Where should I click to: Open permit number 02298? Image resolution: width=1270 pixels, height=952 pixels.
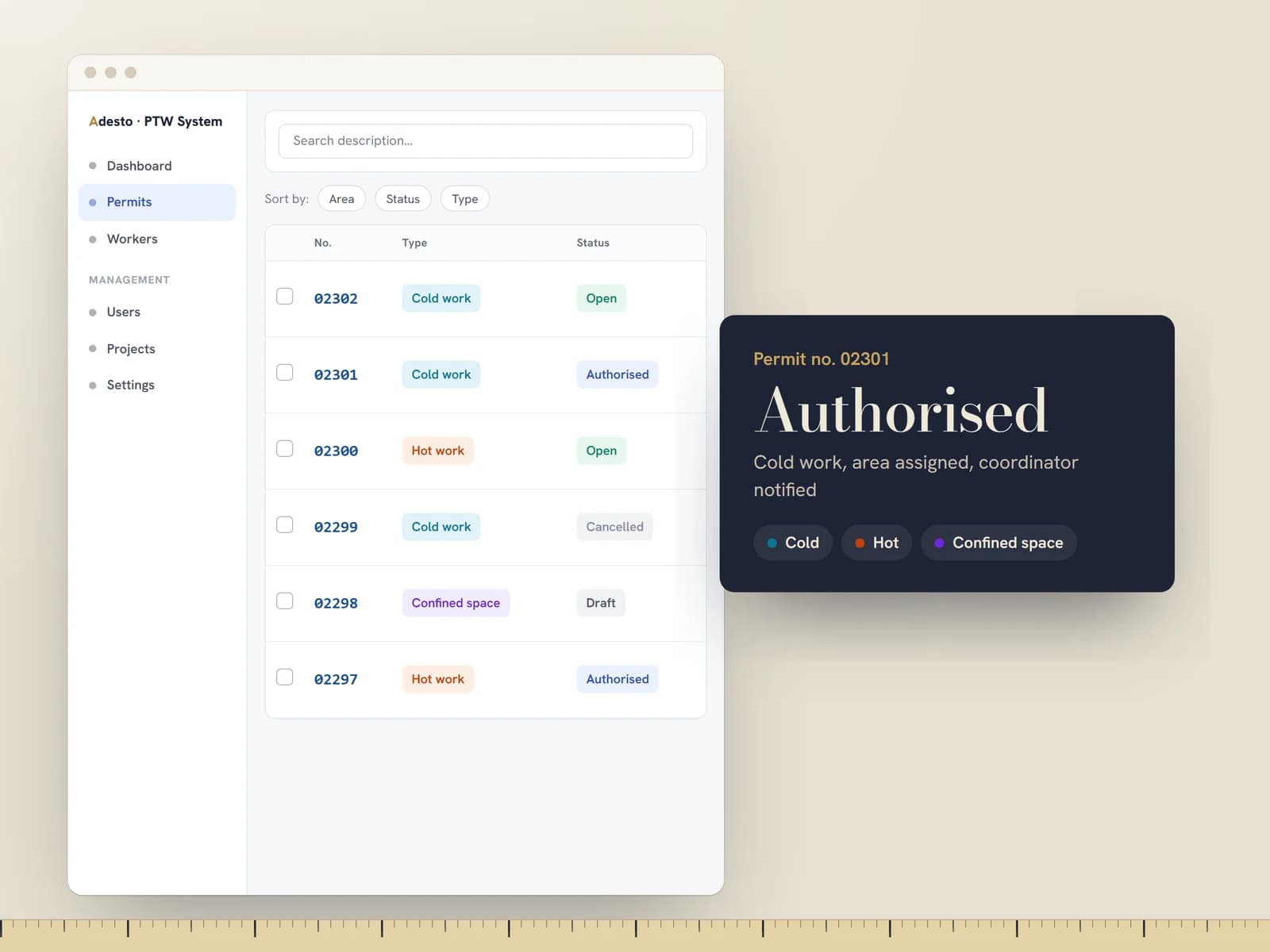pyautogui.click(x=336, y=604)
